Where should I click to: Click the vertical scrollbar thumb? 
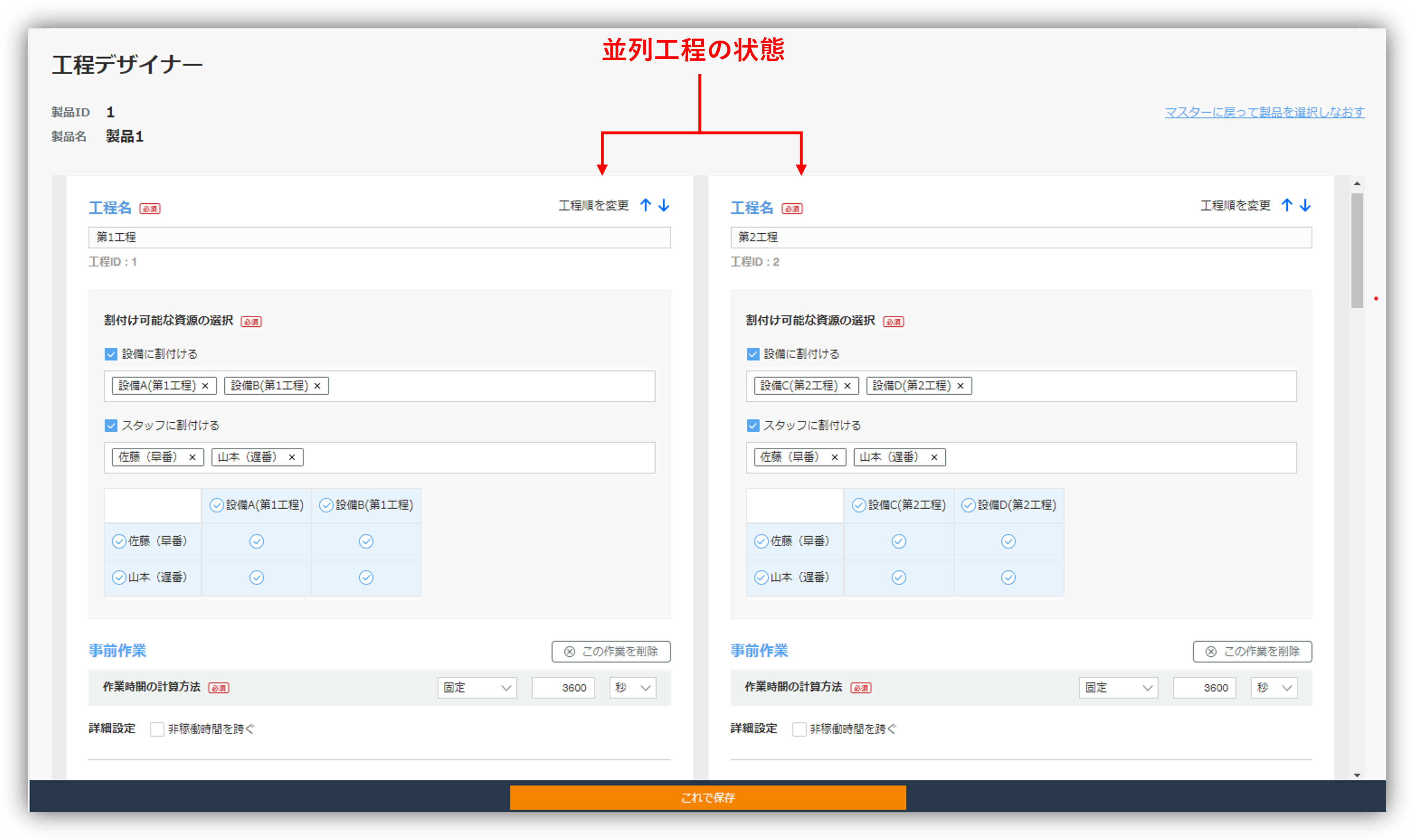[1356, 250]
